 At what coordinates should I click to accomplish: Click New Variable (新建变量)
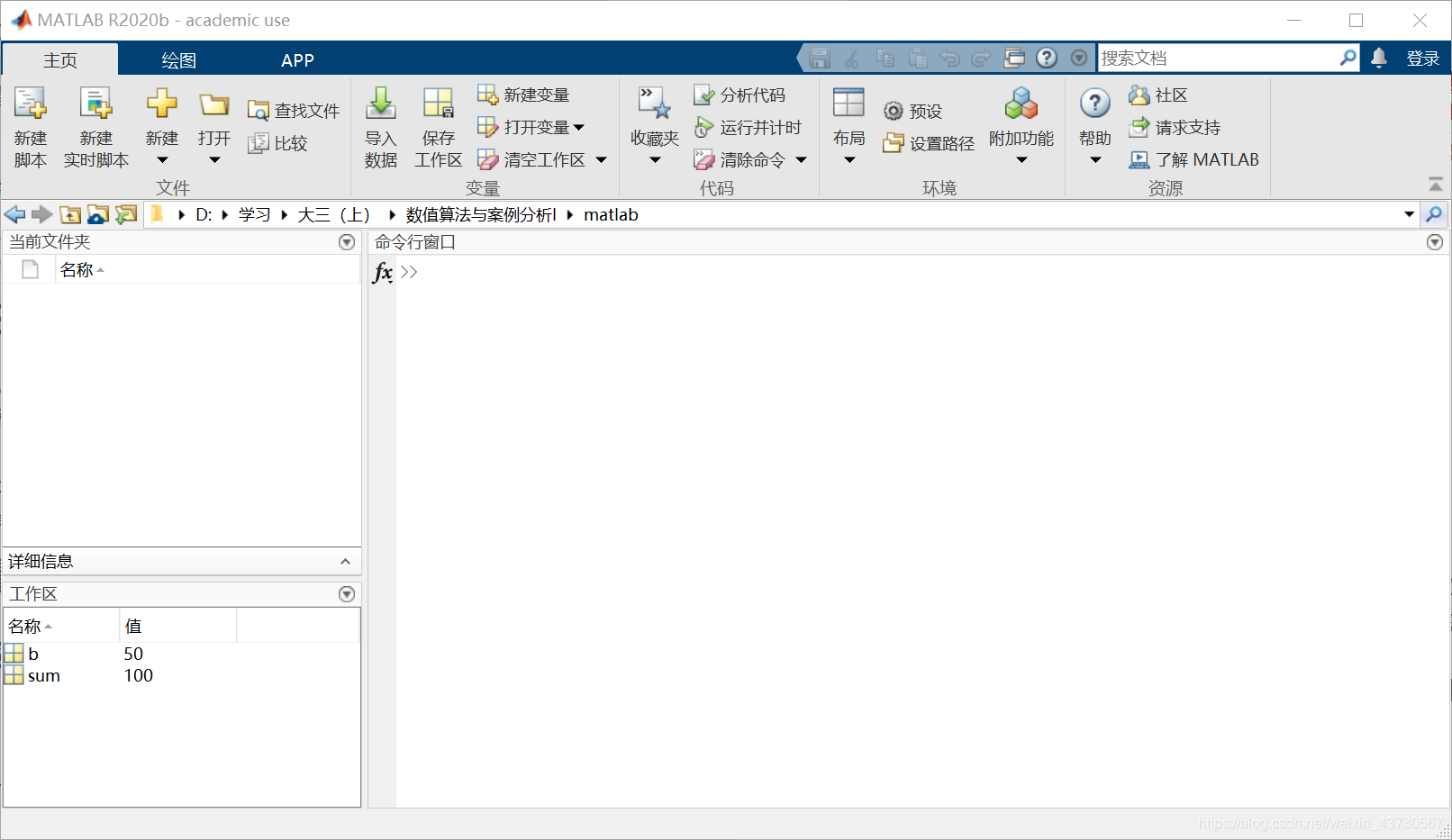[523, 95]
